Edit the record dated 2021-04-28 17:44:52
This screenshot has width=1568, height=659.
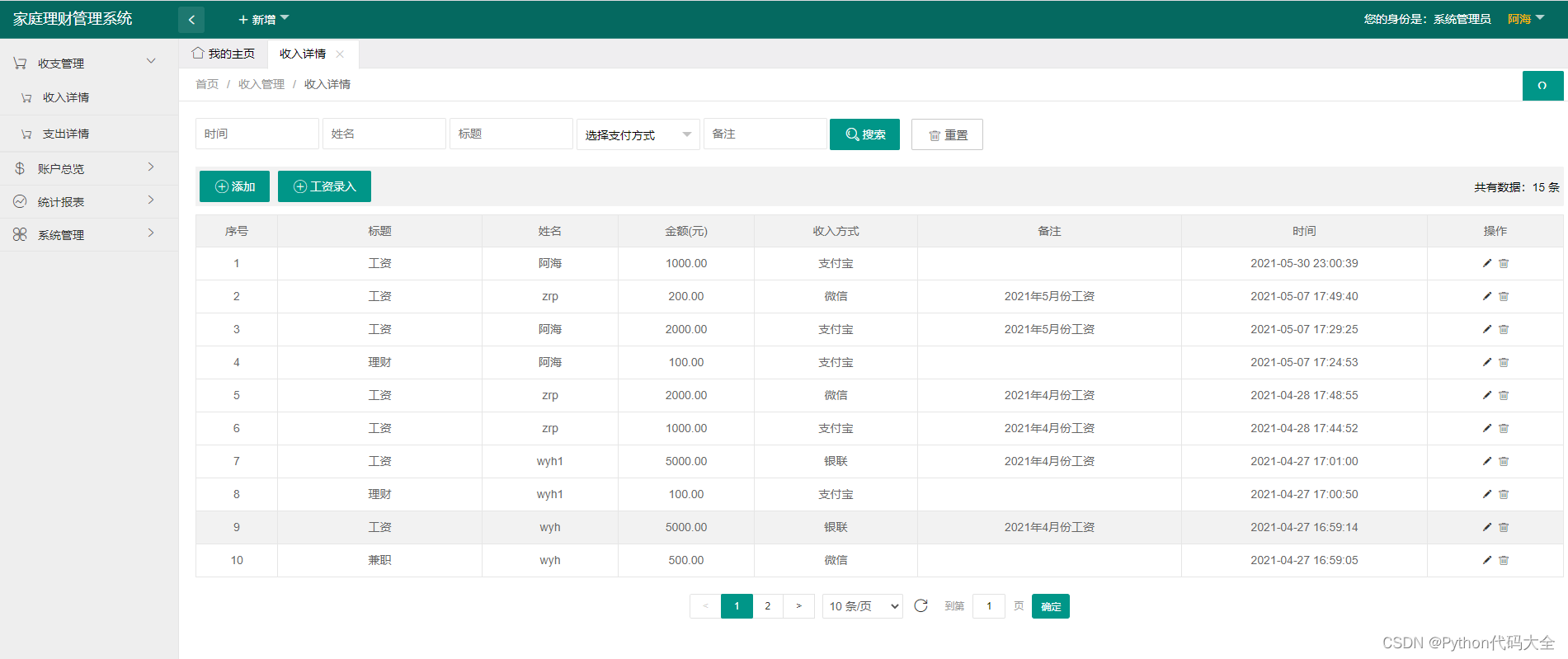point(1487,428)
